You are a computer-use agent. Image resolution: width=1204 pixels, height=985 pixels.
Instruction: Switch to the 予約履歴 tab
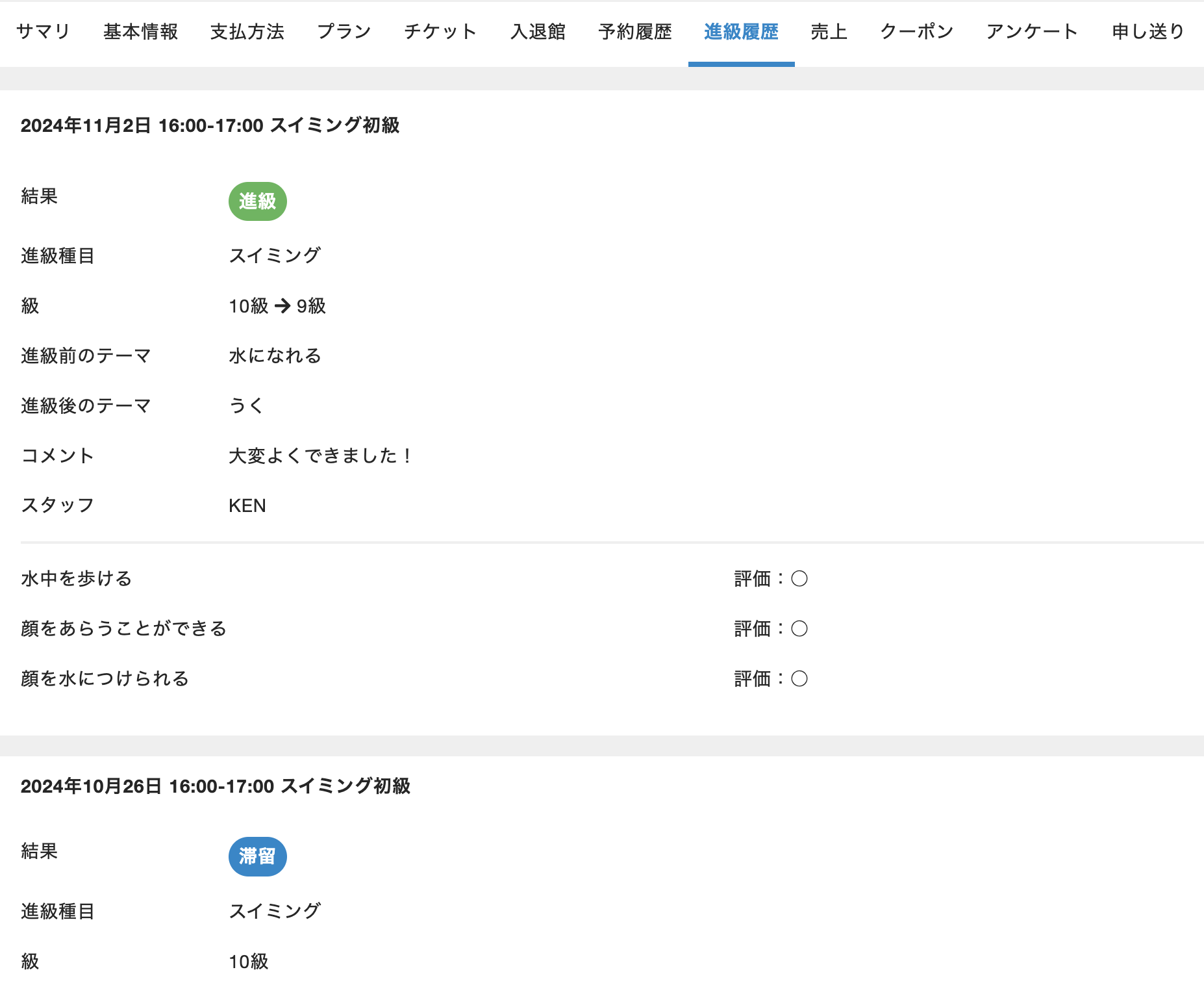[x=635, y=32]
